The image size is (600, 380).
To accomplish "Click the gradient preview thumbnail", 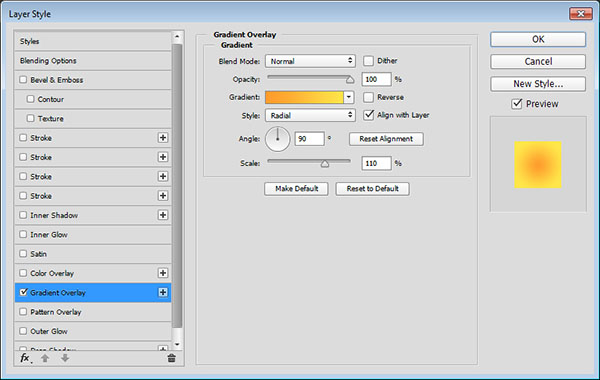I will [538, 165].
